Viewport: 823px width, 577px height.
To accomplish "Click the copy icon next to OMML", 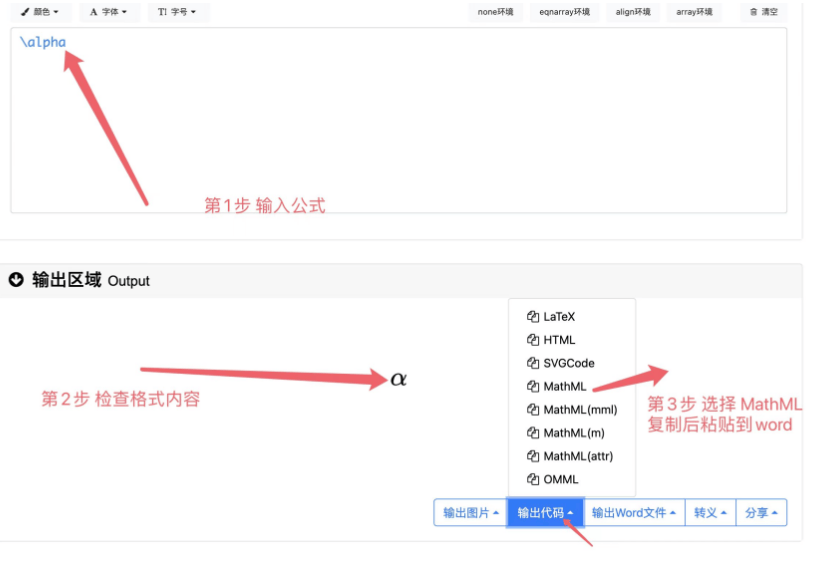I will click(533, 479).
